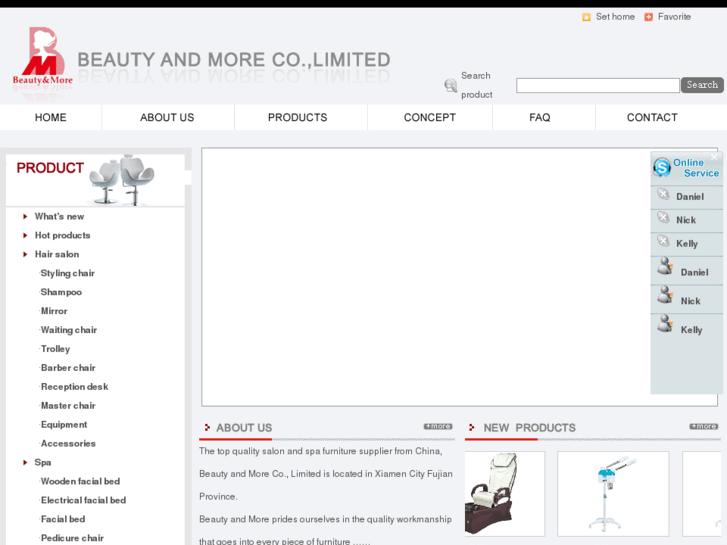Click the MSN icon beside second Daniel

coord(665,266)
